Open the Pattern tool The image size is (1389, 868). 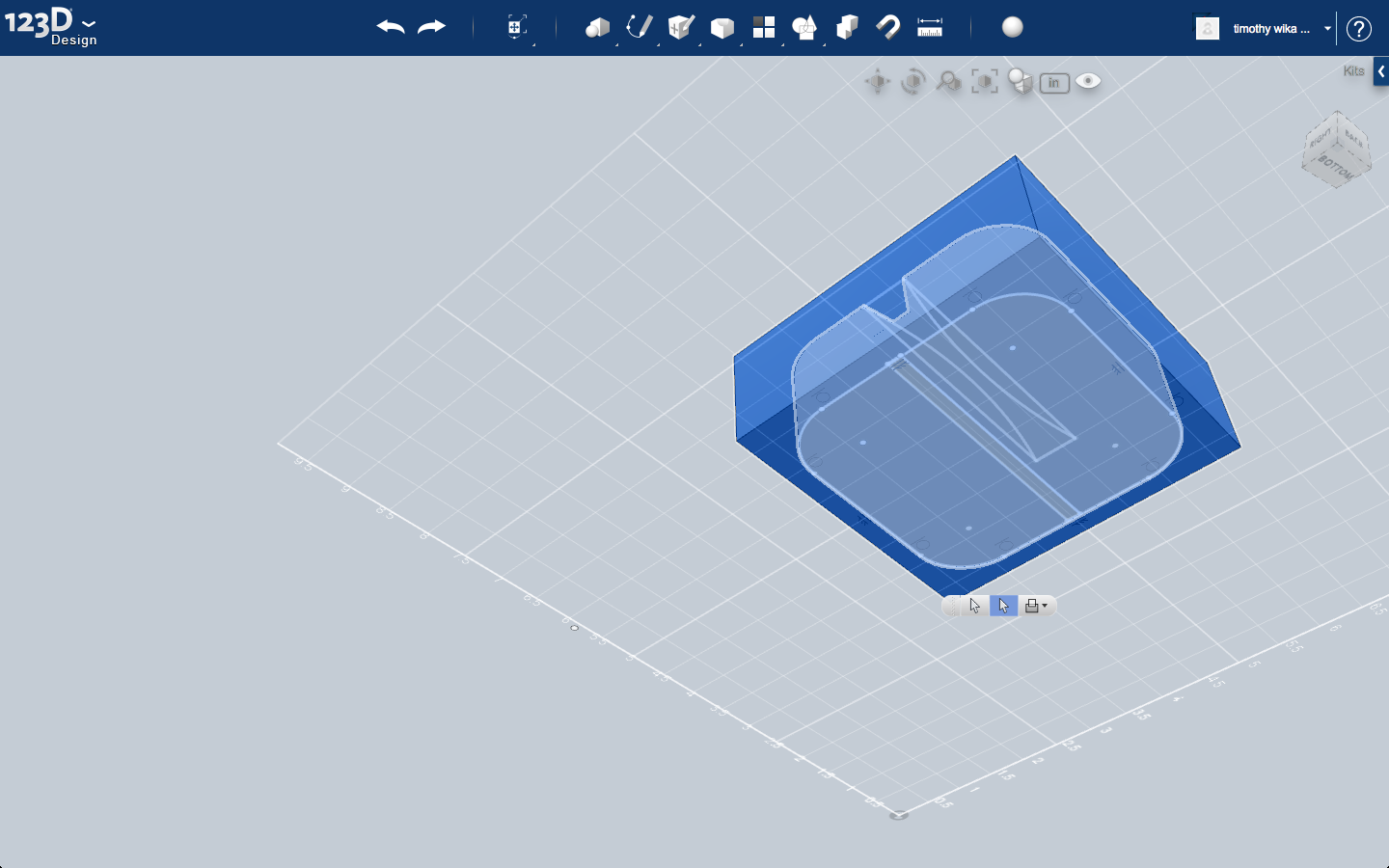tap(764, 27)
